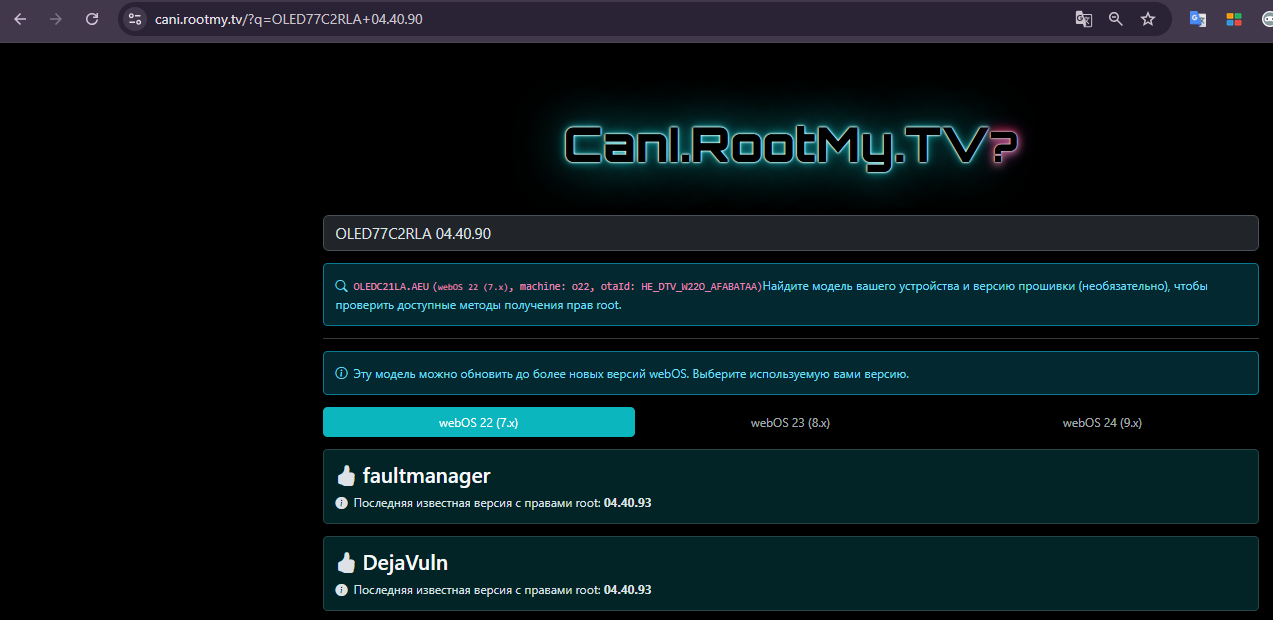The width and height of the screenshot is (1273, 620).
Task: Open the zoom level magnifier icon
Action: [1116, 19]
